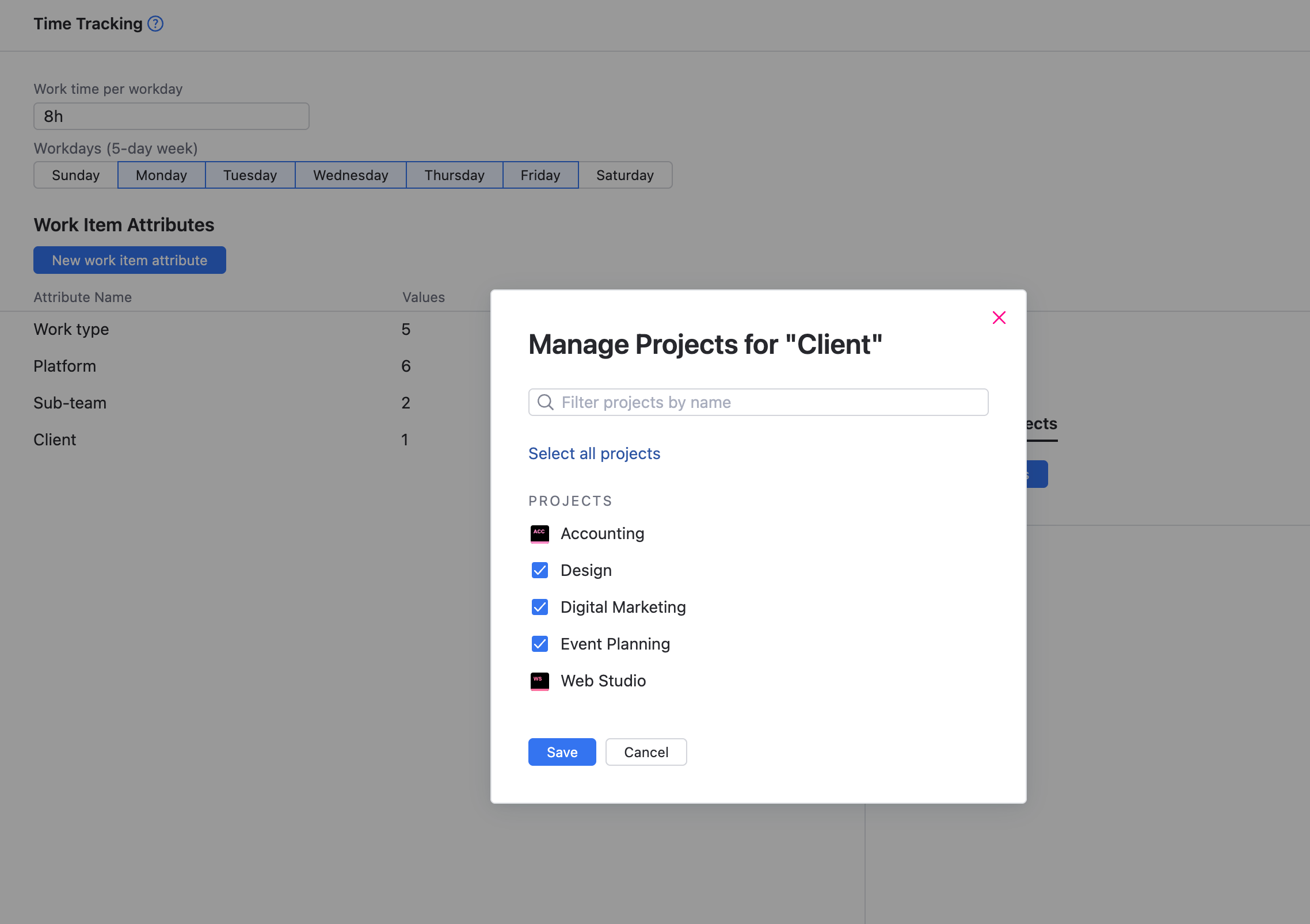Check the Web Studio project checkbox
1310x924 pixels.
pos(539,681)
